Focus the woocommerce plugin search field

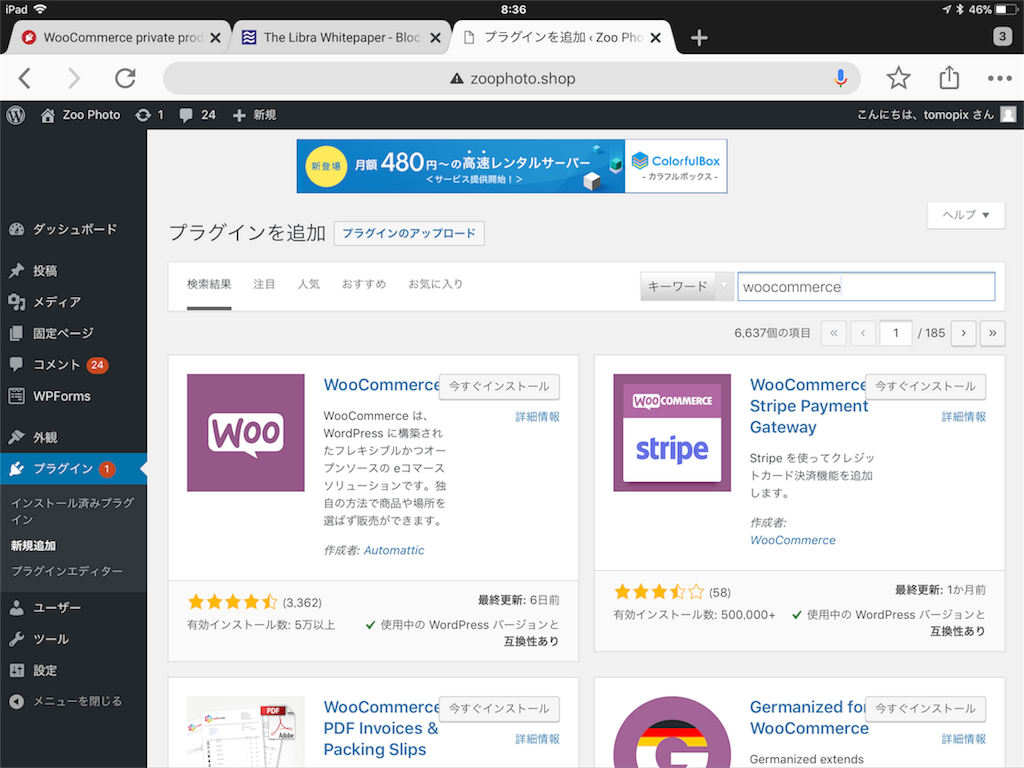pos(866,287)
